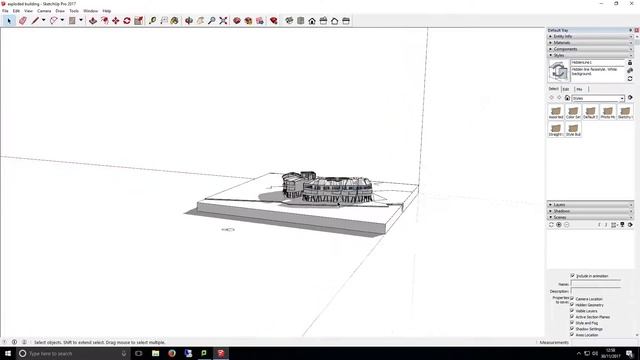Image resolution: width=640 pixels, height=360 pixels.
Task: Switch to Iso standard view
Action: click(x=289, y=20)
